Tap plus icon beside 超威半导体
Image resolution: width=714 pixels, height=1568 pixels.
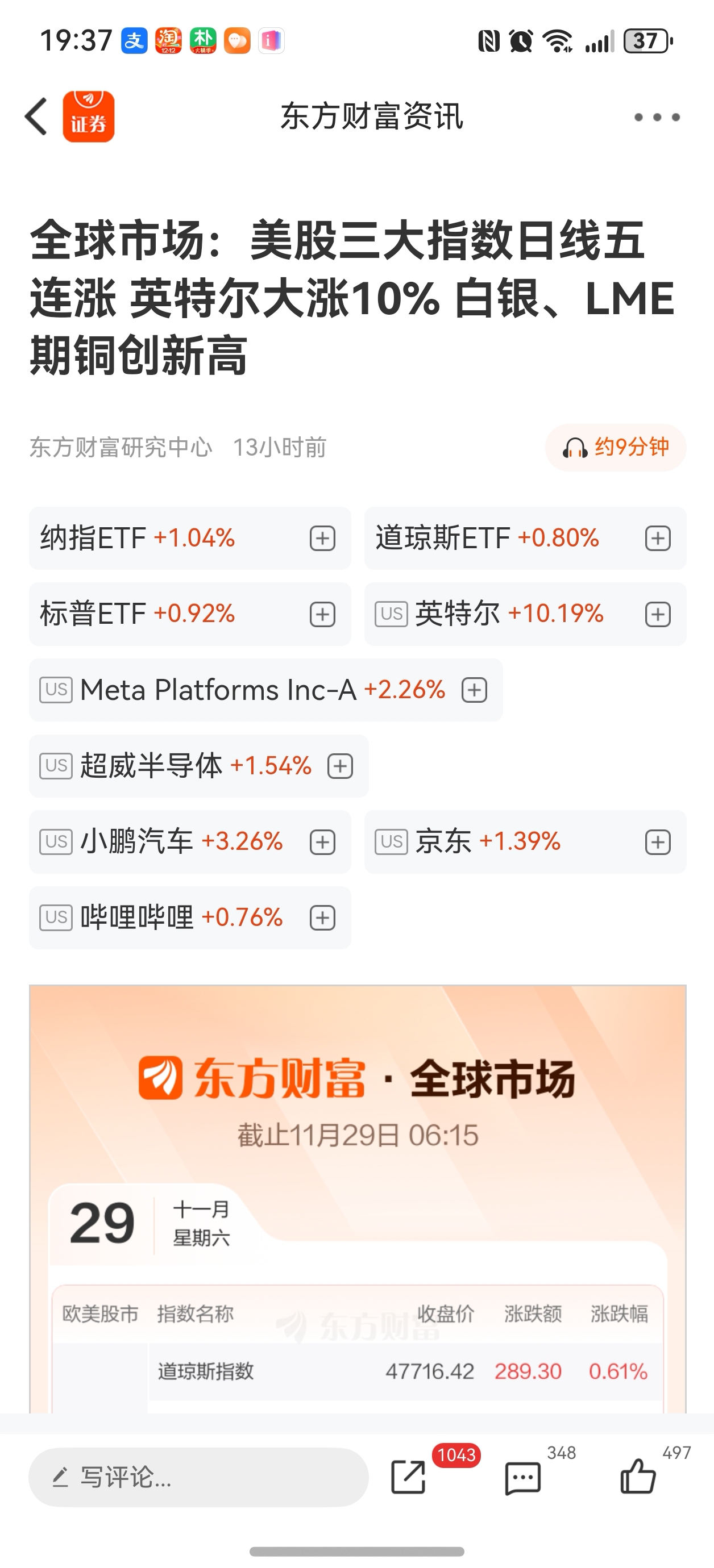coord(341,766)
